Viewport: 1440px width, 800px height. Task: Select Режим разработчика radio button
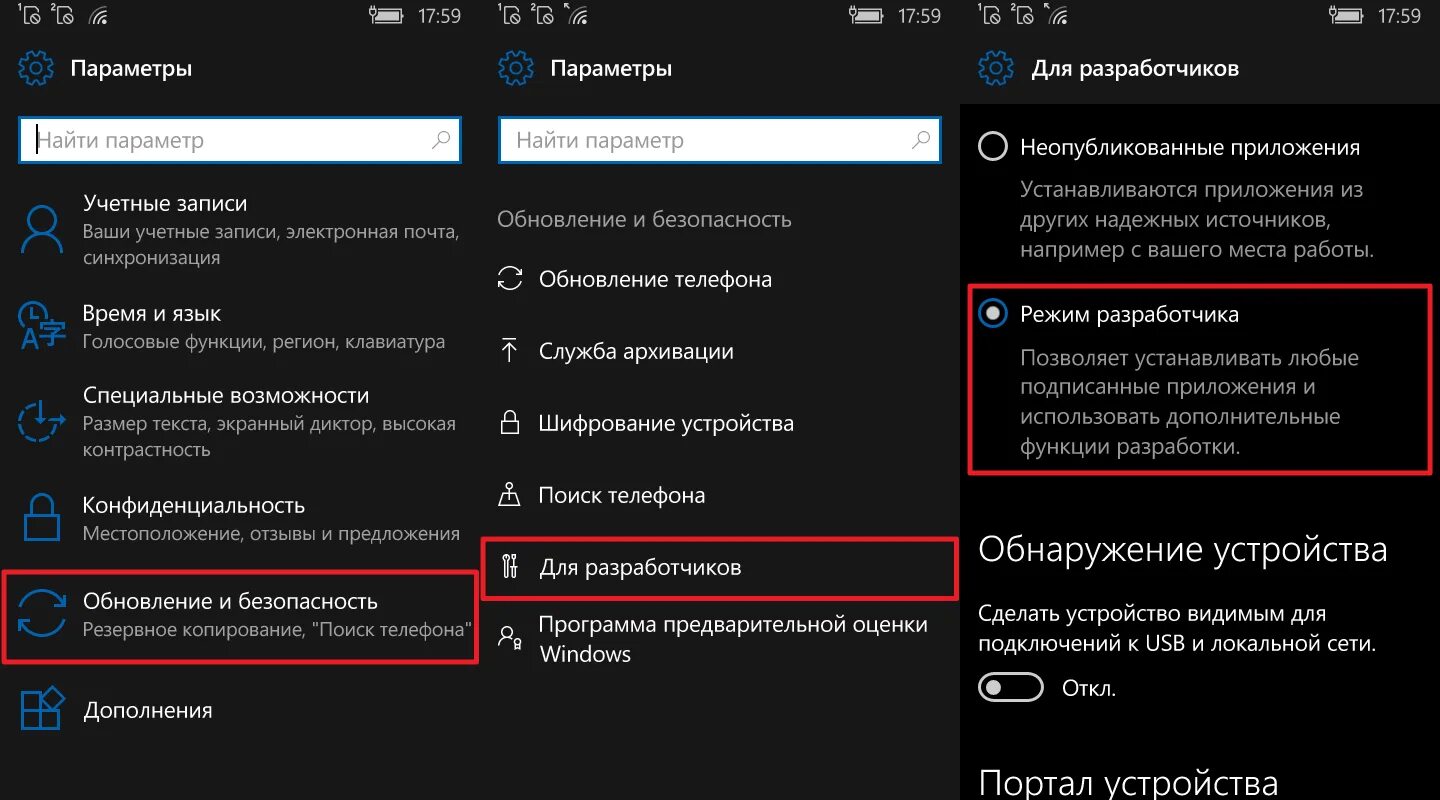coord(992,314)
